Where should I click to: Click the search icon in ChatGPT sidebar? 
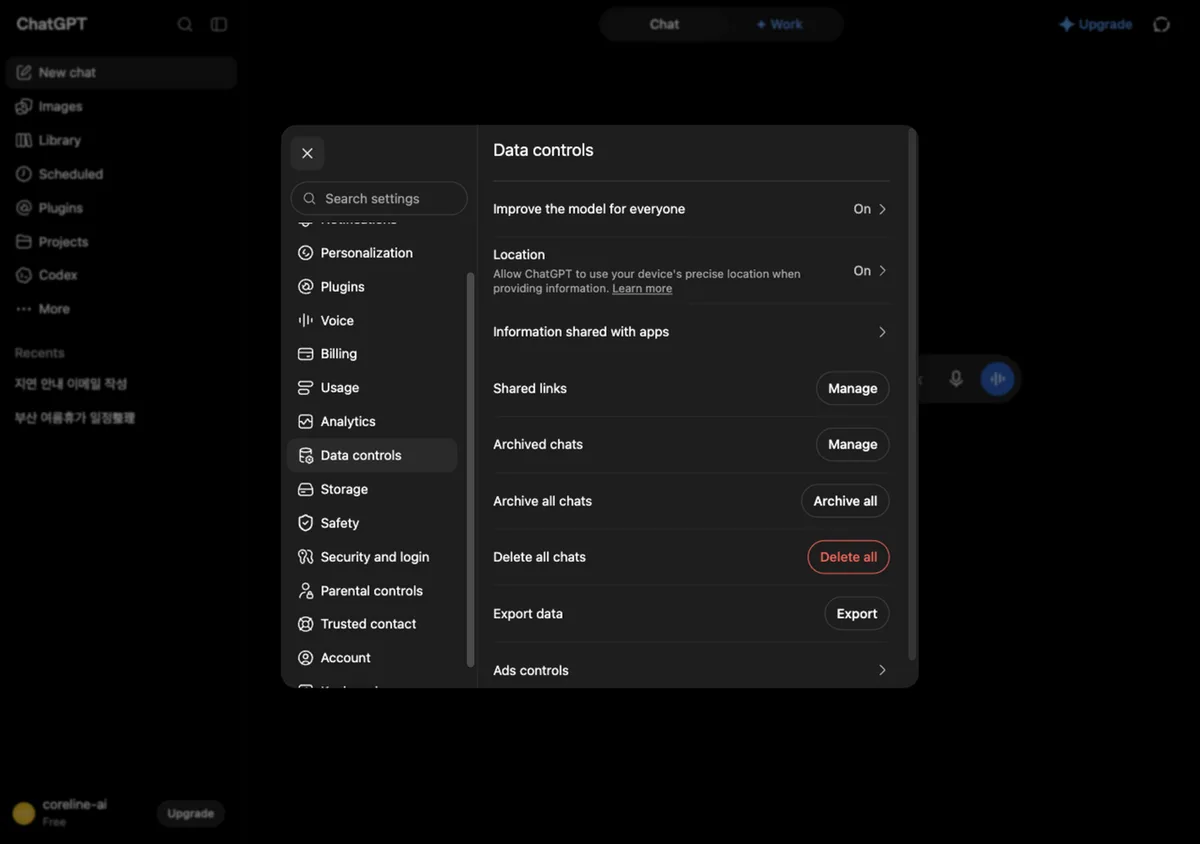point(185,25)
